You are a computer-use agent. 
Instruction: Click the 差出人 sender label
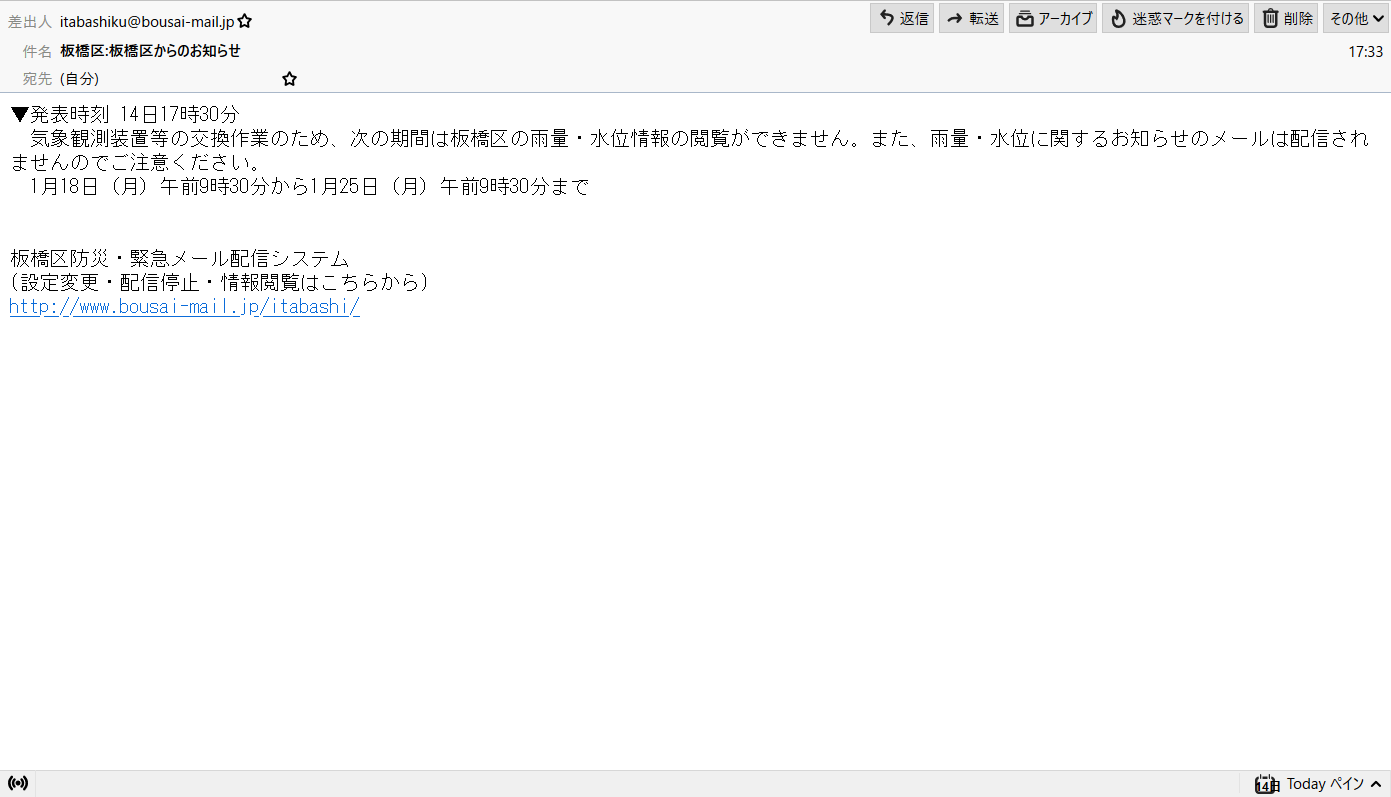click(x=30, y=21)
